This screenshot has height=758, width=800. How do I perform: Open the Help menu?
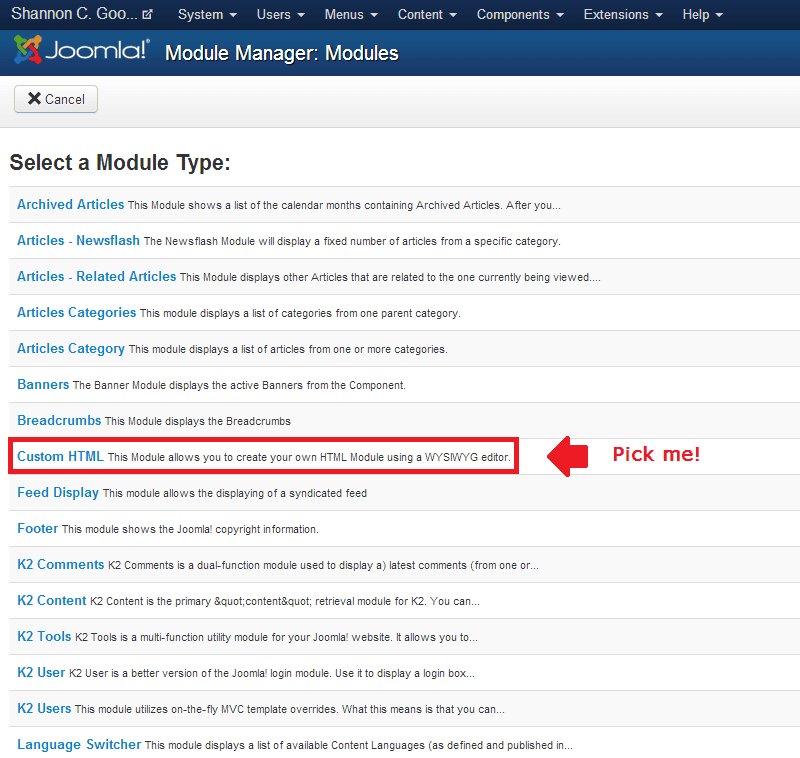pyautogui.click(x=703, y=14)
